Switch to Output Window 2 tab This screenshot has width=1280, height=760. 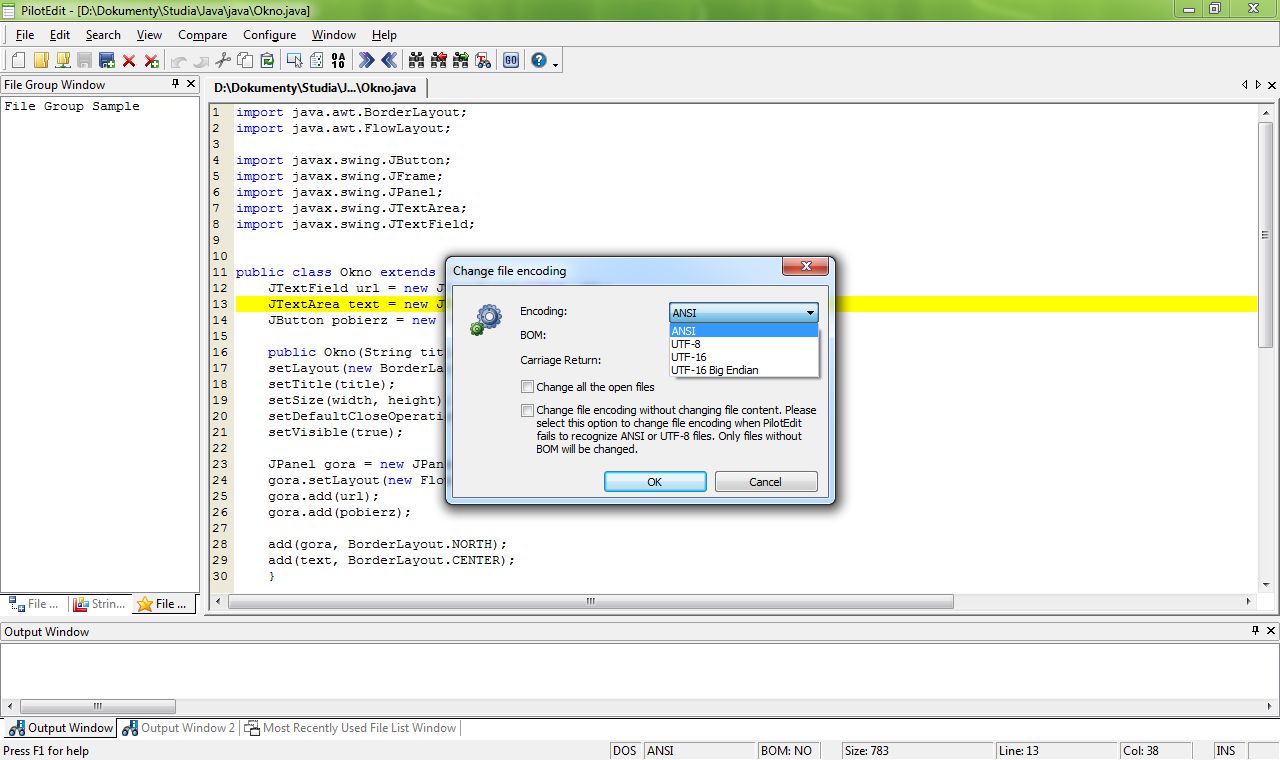pyautogui.click(x=178, y=728)
